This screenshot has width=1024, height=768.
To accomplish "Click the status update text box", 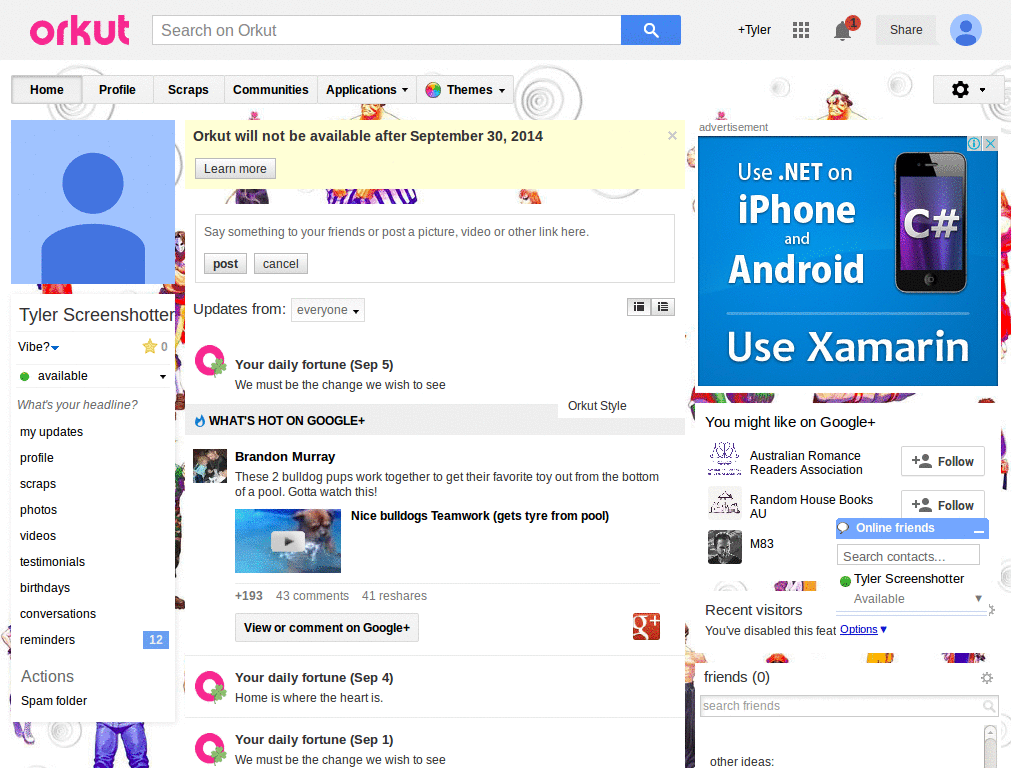I will (434, 232).
